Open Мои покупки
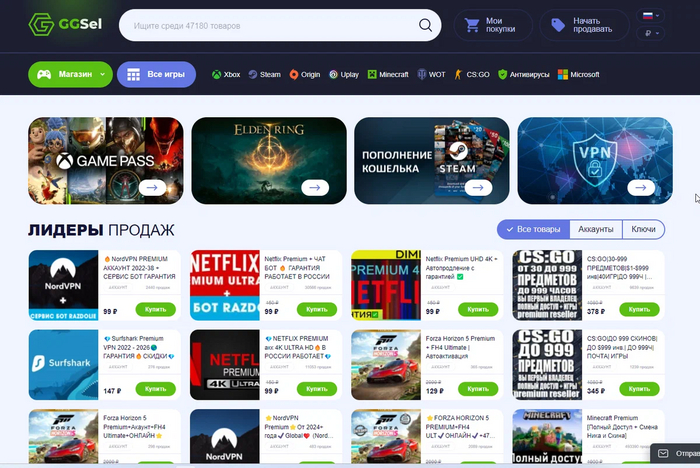This screenshot has width=700, height=468. click(x=493, y=25)
